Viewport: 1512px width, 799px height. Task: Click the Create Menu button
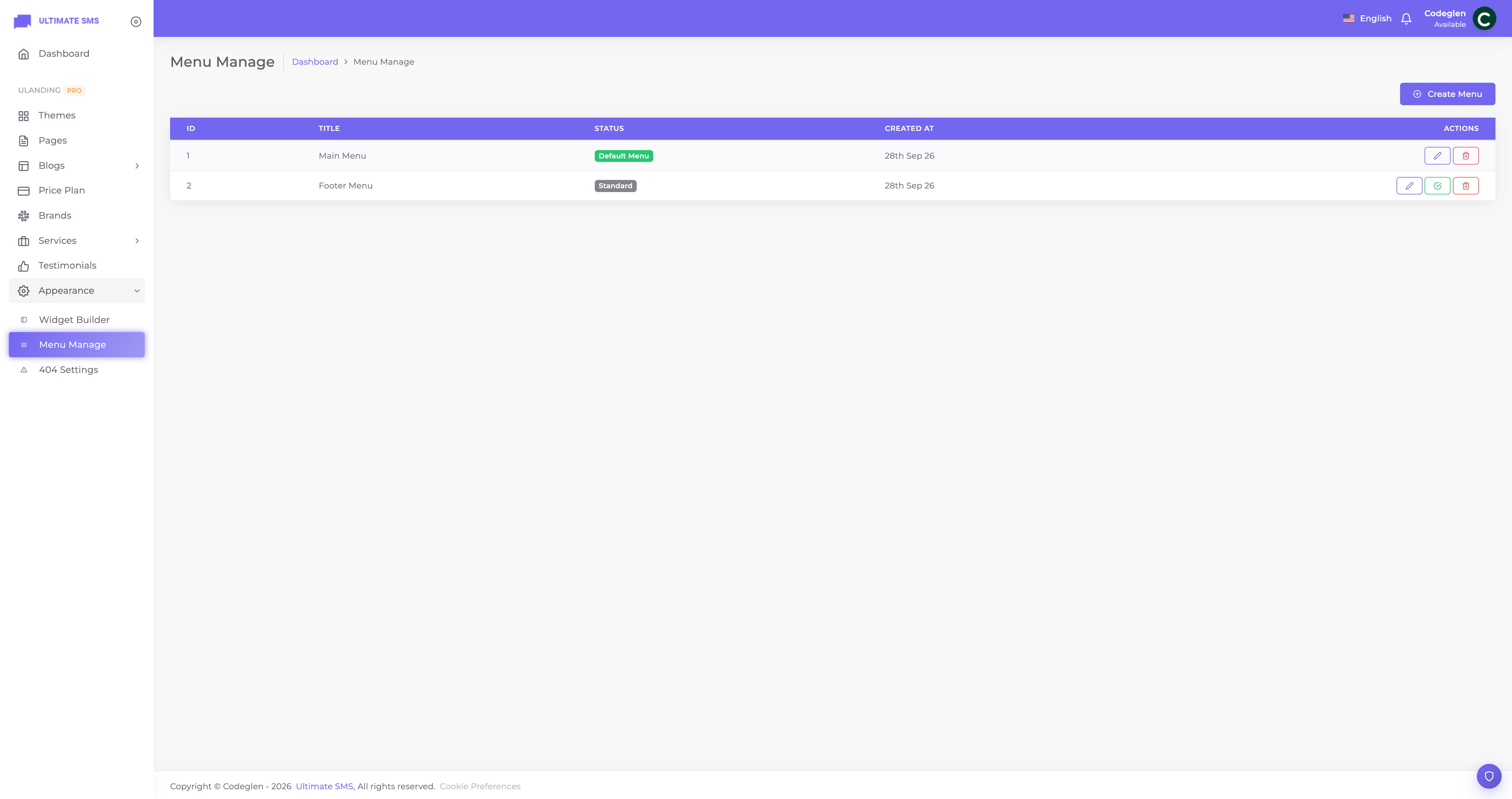click(x=1447, y=94)
